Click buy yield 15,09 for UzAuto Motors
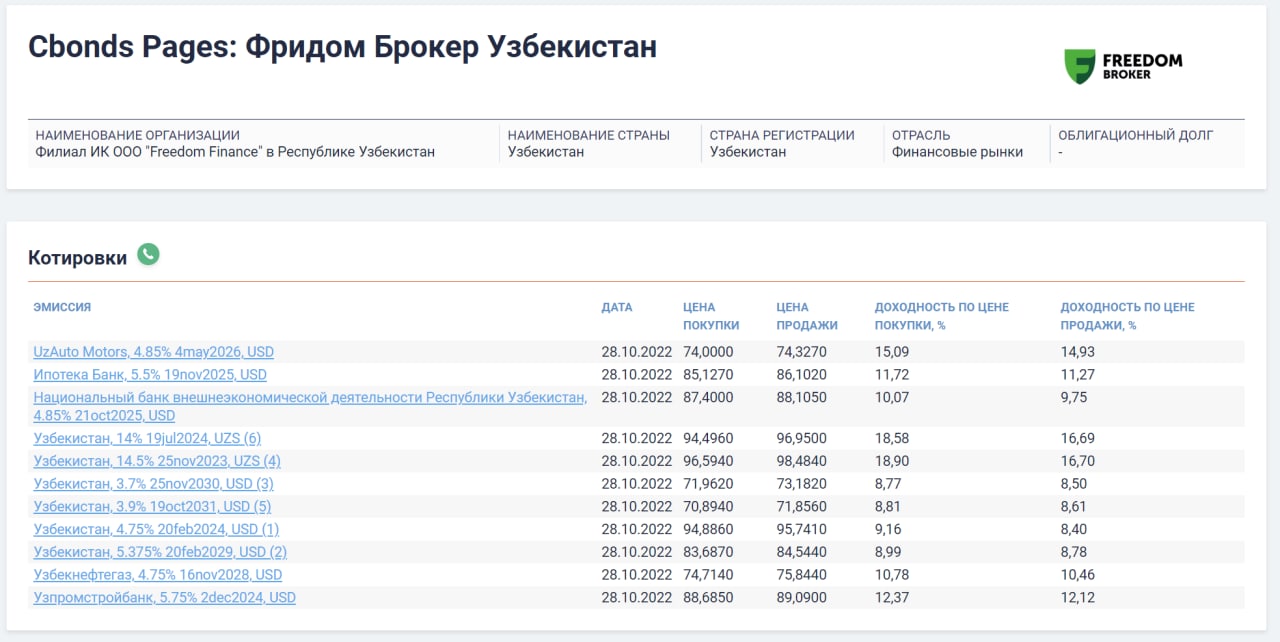This screenshot has width=1280, height=642. click(x=892, y=352)
